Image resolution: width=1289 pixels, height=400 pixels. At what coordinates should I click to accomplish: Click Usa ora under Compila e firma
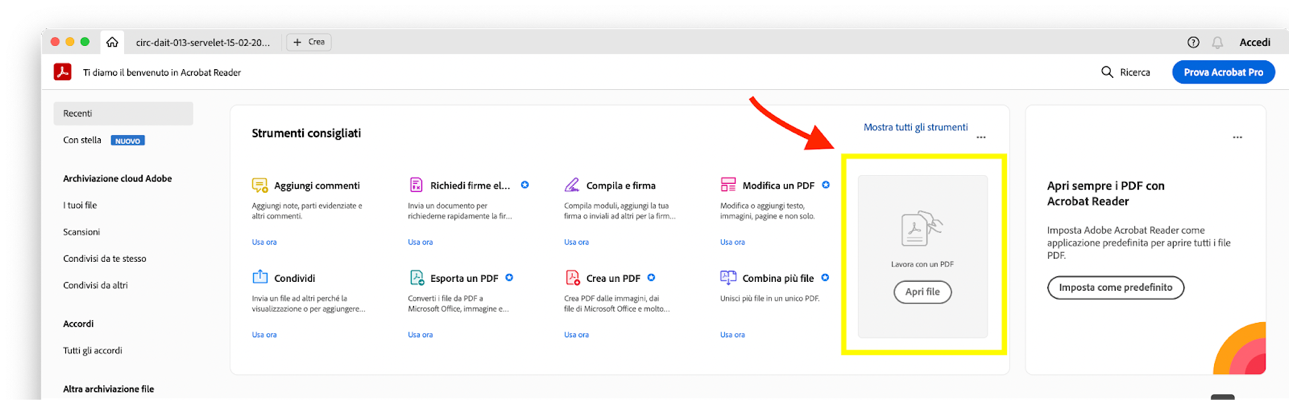[x=576, y=242]
